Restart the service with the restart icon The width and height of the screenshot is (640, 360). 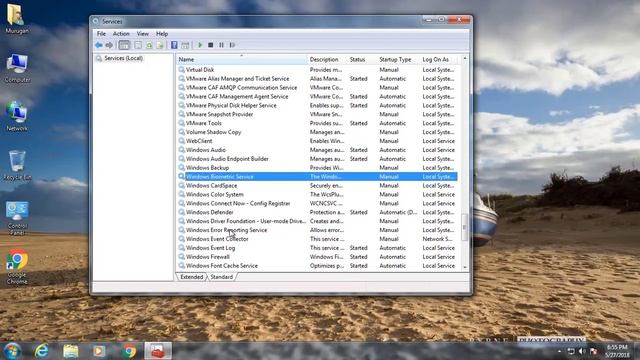coord(232,45)
